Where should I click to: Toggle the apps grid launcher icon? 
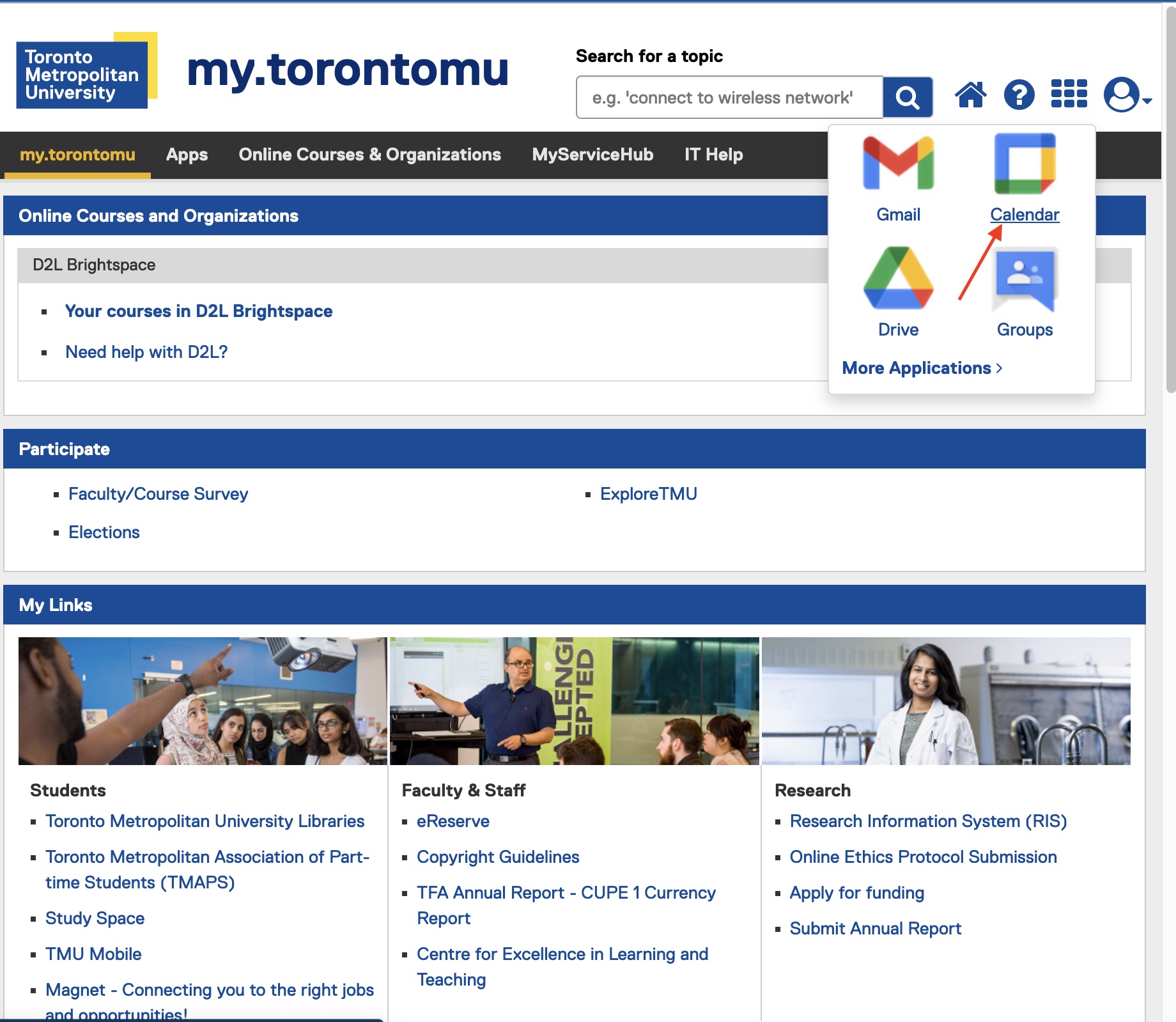[x=1069, y=94]
